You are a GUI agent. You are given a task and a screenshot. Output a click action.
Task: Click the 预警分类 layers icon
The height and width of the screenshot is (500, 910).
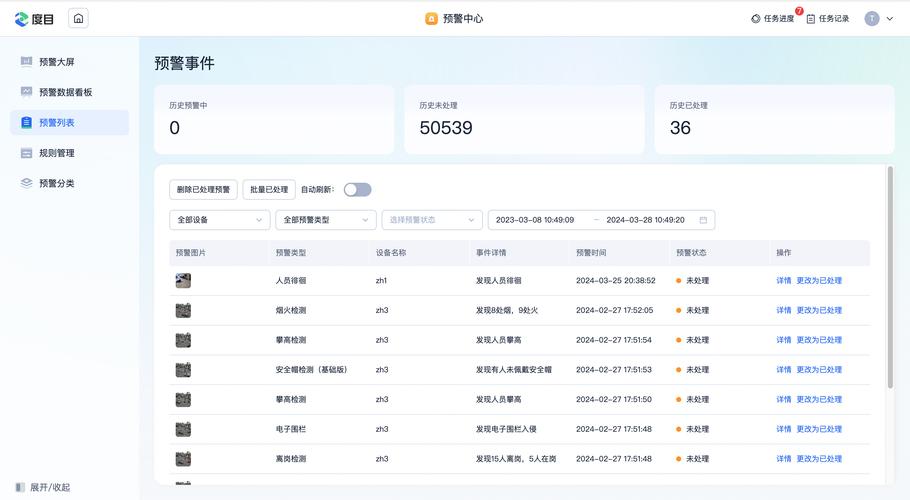[x=27, y=183]
